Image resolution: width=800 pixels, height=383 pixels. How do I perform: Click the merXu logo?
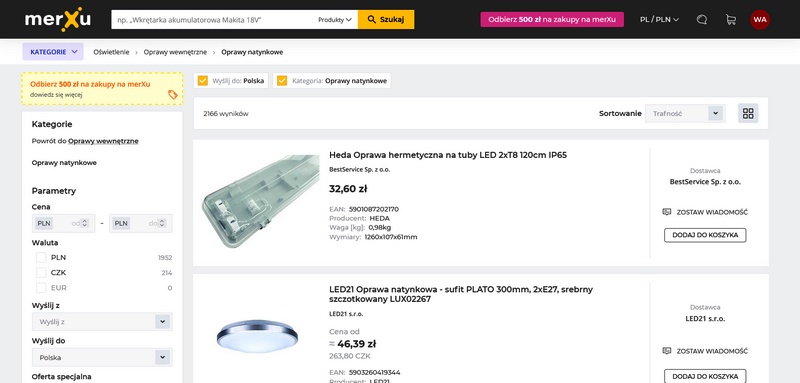[x=58, y=20]
